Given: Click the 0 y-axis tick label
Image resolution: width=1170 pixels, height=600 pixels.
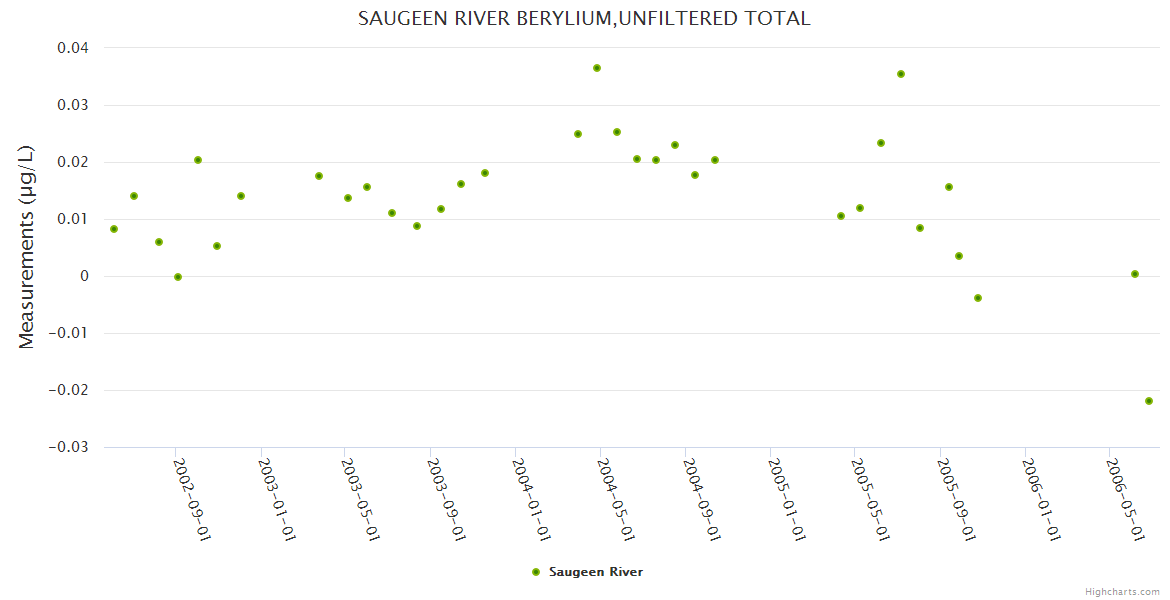Looking at the screenshot, I should click(84, 276).
